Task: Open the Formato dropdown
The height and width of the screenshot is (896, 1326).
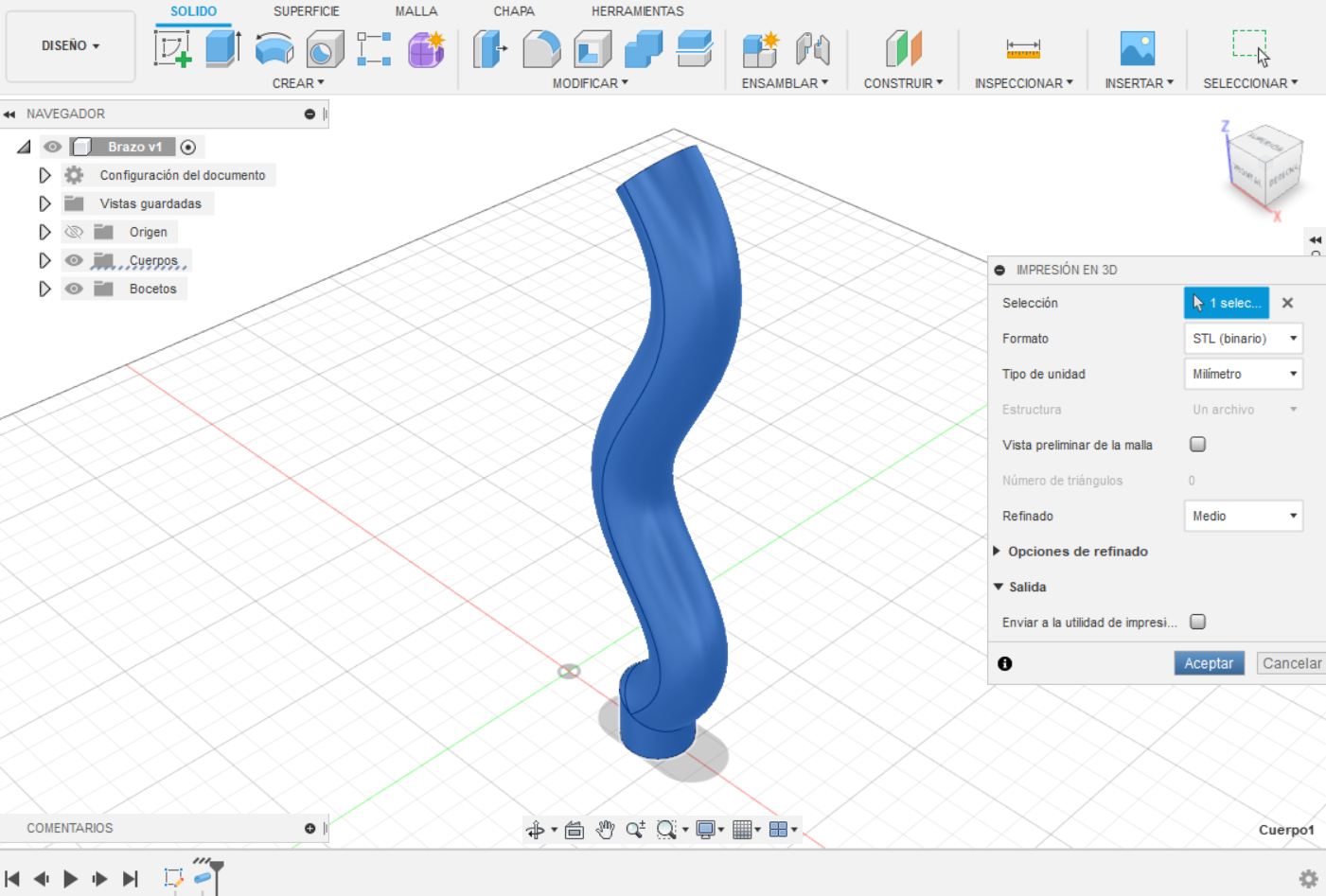Action: (1244, 339)
